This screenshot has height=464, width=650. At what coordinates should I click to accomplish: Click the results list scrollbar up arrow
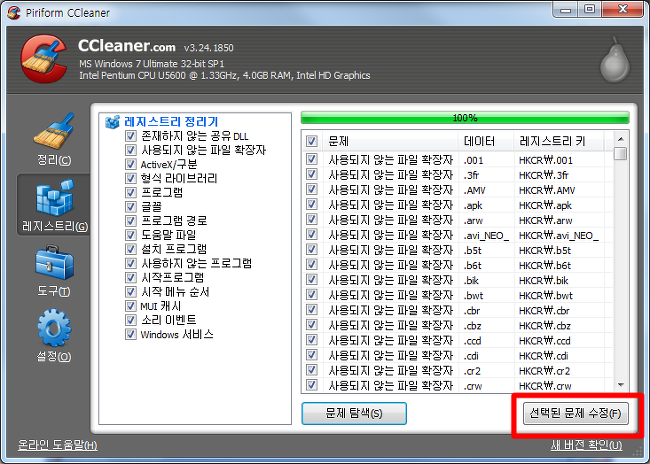click(621, 139)
